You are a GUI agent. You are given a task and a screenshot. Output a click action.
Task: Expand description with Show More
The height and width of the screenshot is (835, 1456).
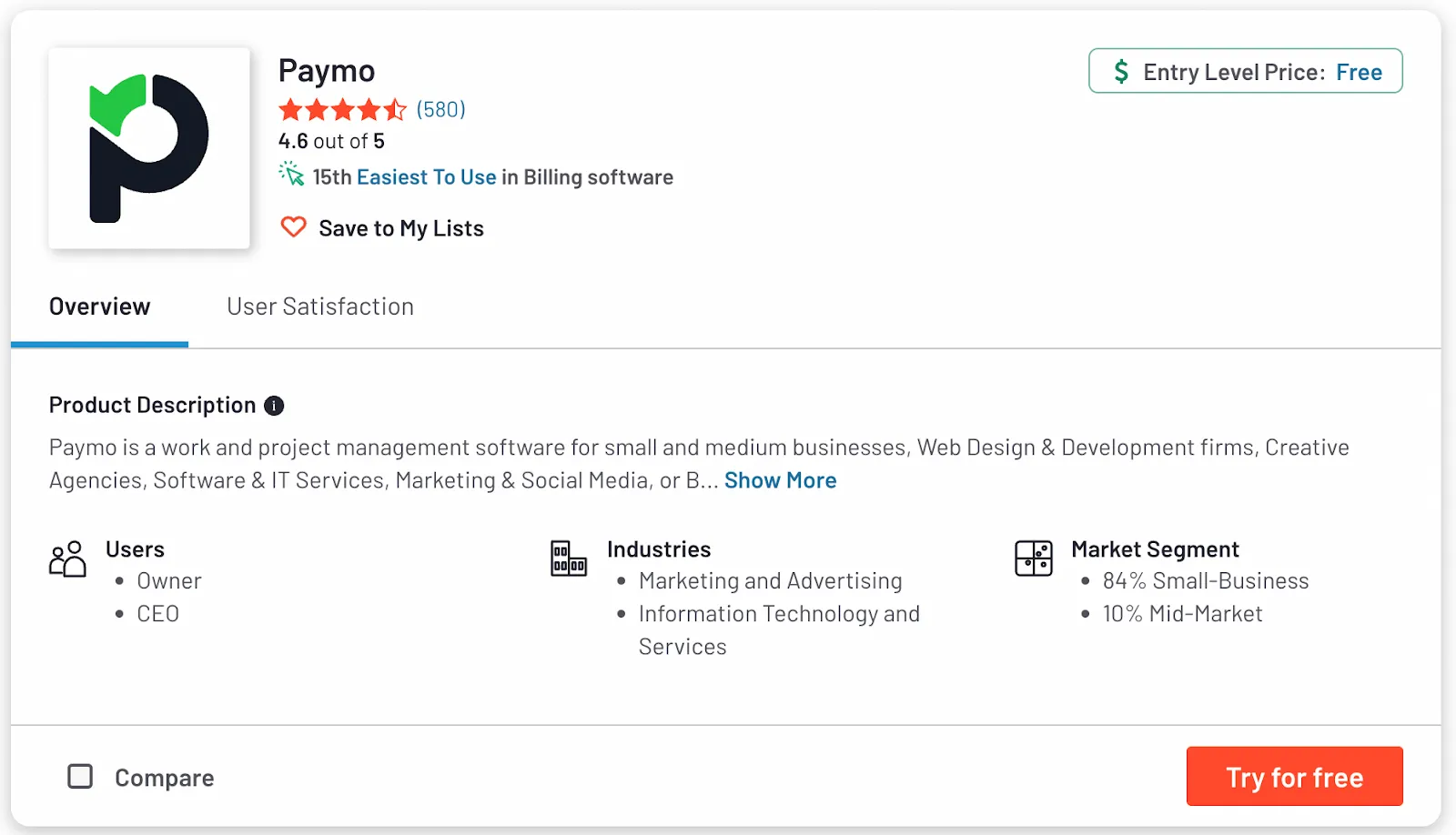point(780,480)
